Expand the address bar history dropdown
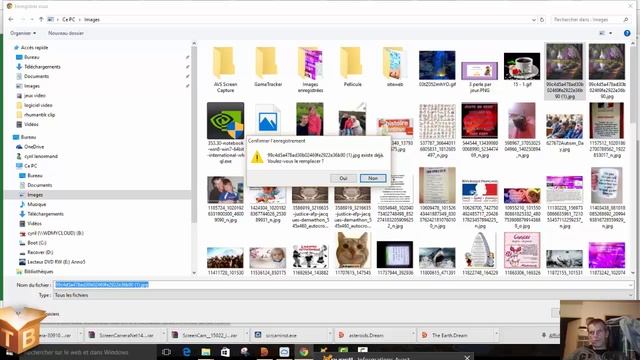This screenshot has width=640, height=360. [533, 20]
